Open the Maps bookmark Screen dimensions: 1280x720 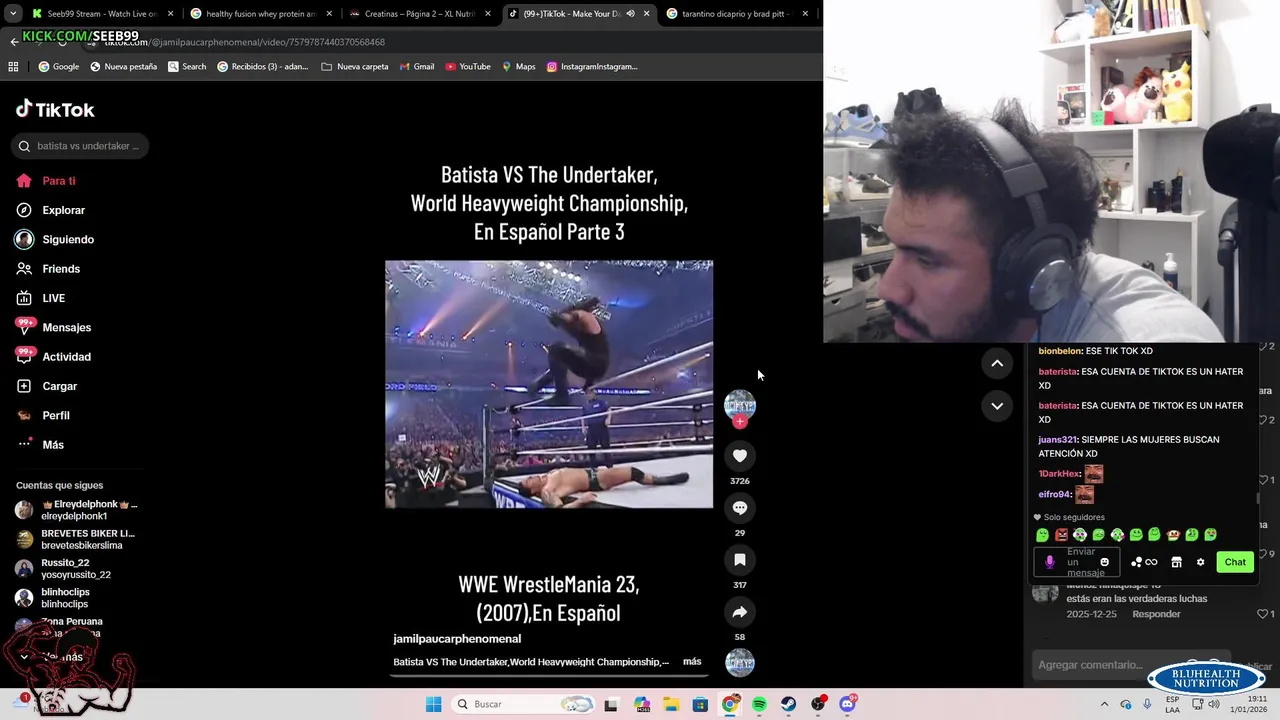point(518,67)
